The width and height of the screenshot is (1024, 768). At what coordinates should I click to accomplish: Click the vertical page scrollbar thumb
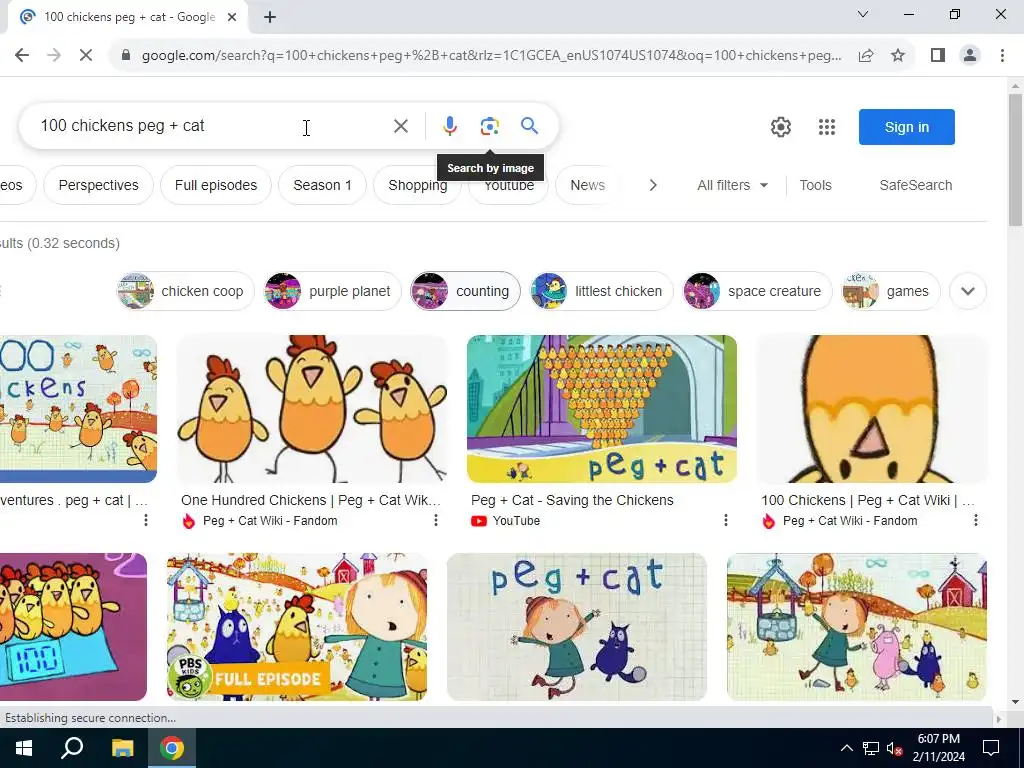click(x=1015, y=160)
